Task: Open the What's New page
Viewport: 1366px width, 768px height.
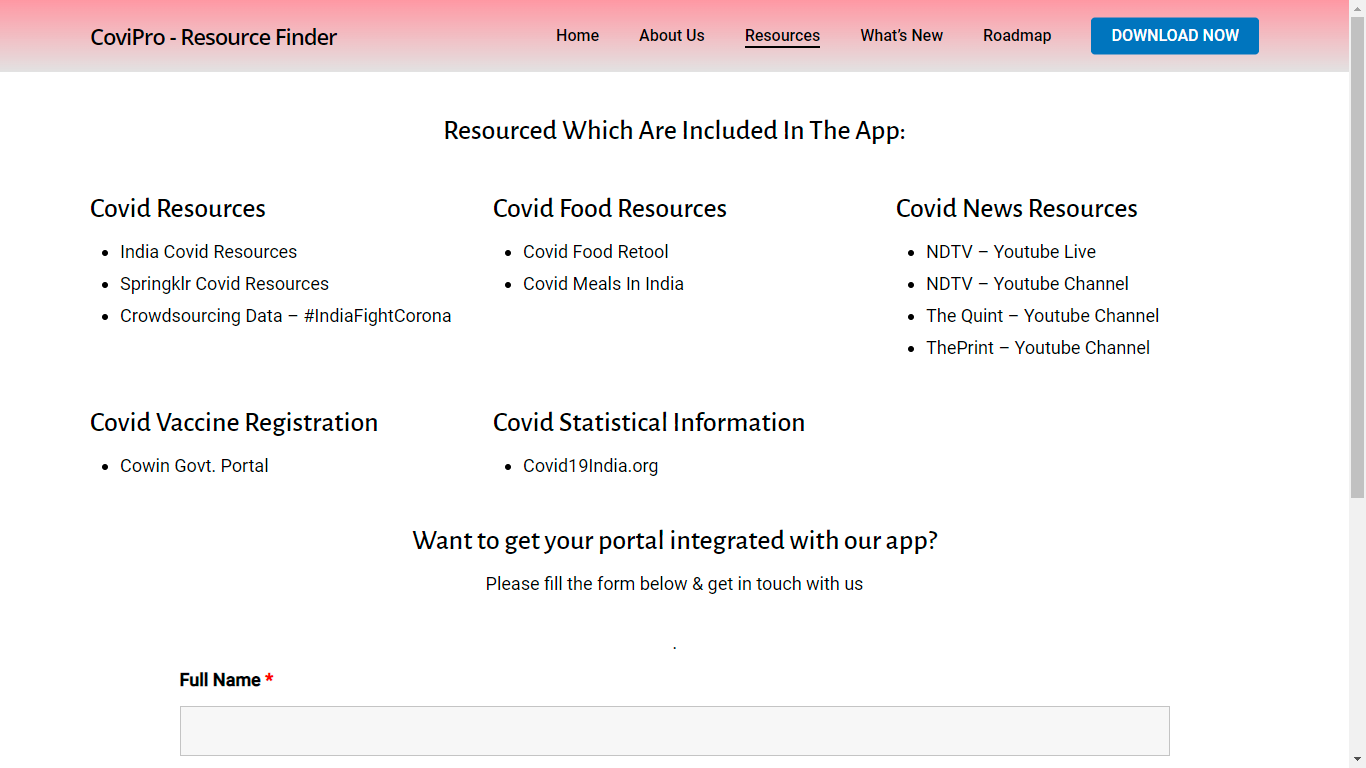Action: 901,36
